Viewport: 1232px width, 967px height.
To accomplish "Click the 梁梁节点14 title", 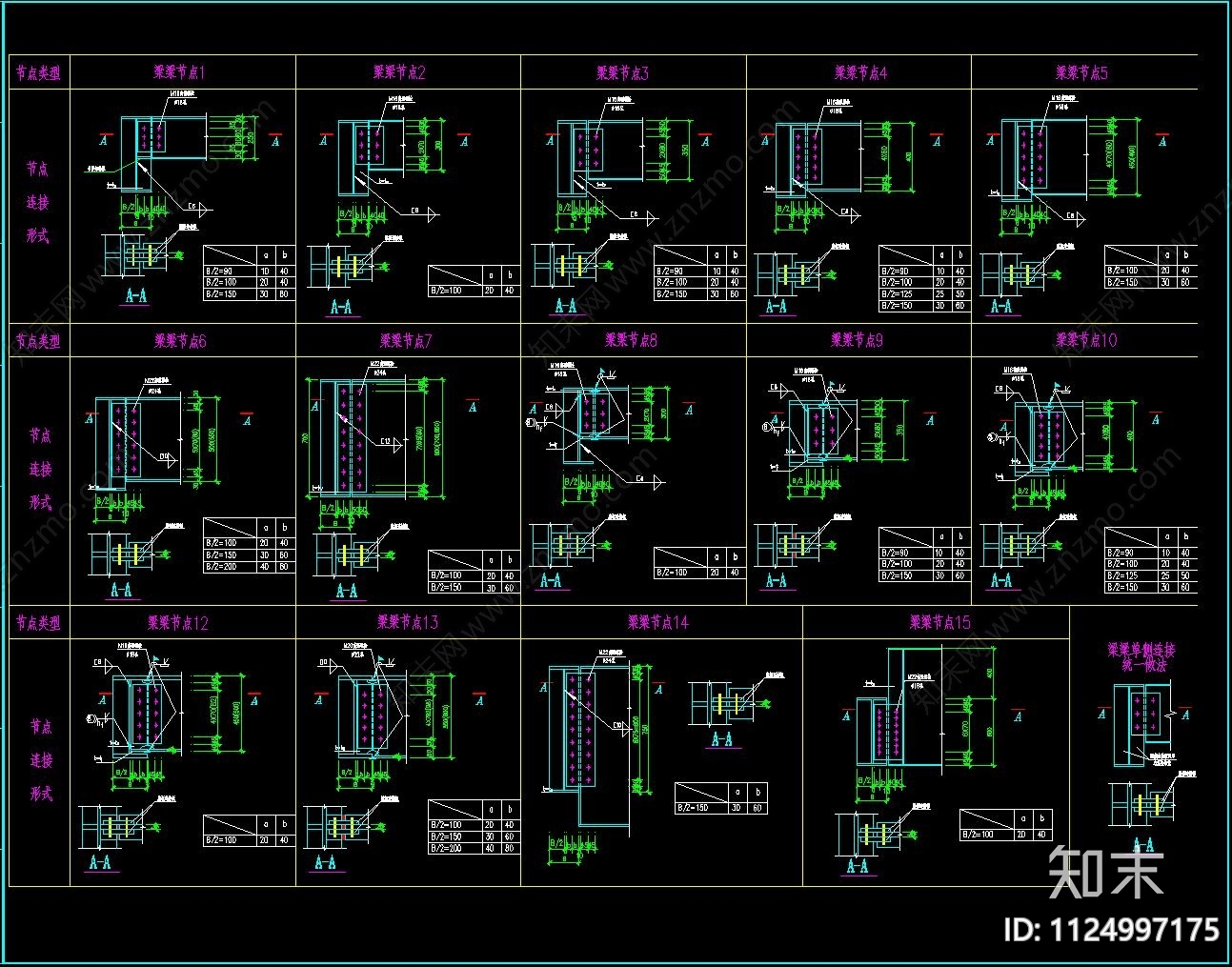I will 657,622.
